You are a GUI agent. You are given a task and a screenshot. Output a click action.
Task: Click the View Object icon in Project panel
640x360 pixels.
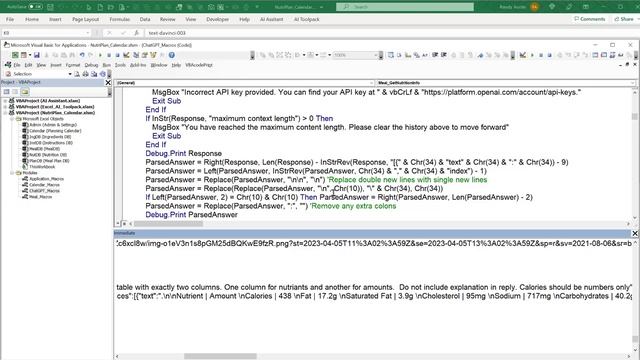16,92
